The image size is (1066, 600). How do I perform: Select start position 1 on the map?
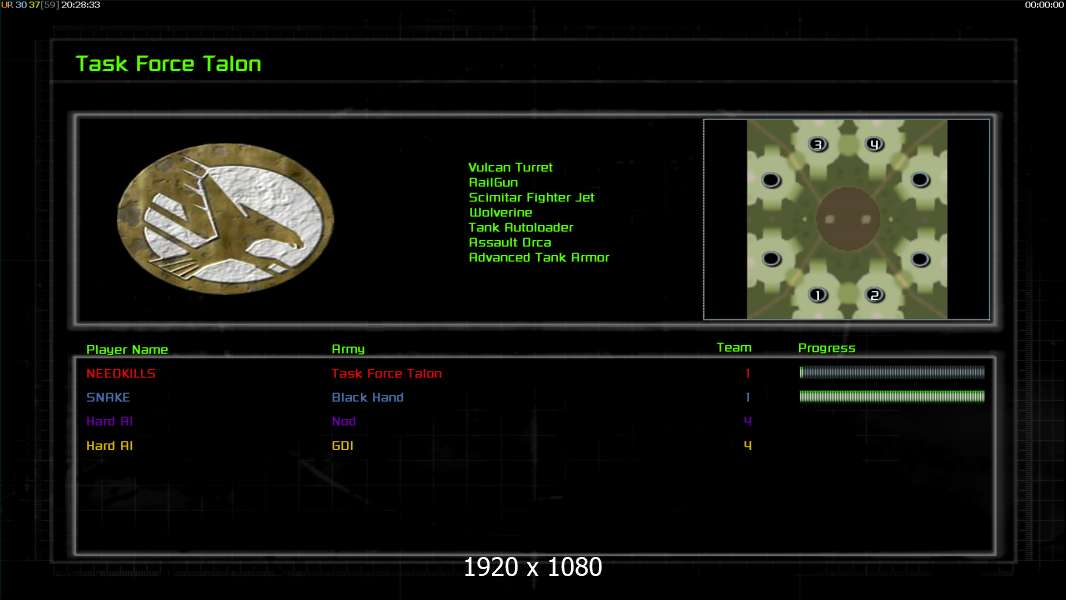(x=818, y=295)
